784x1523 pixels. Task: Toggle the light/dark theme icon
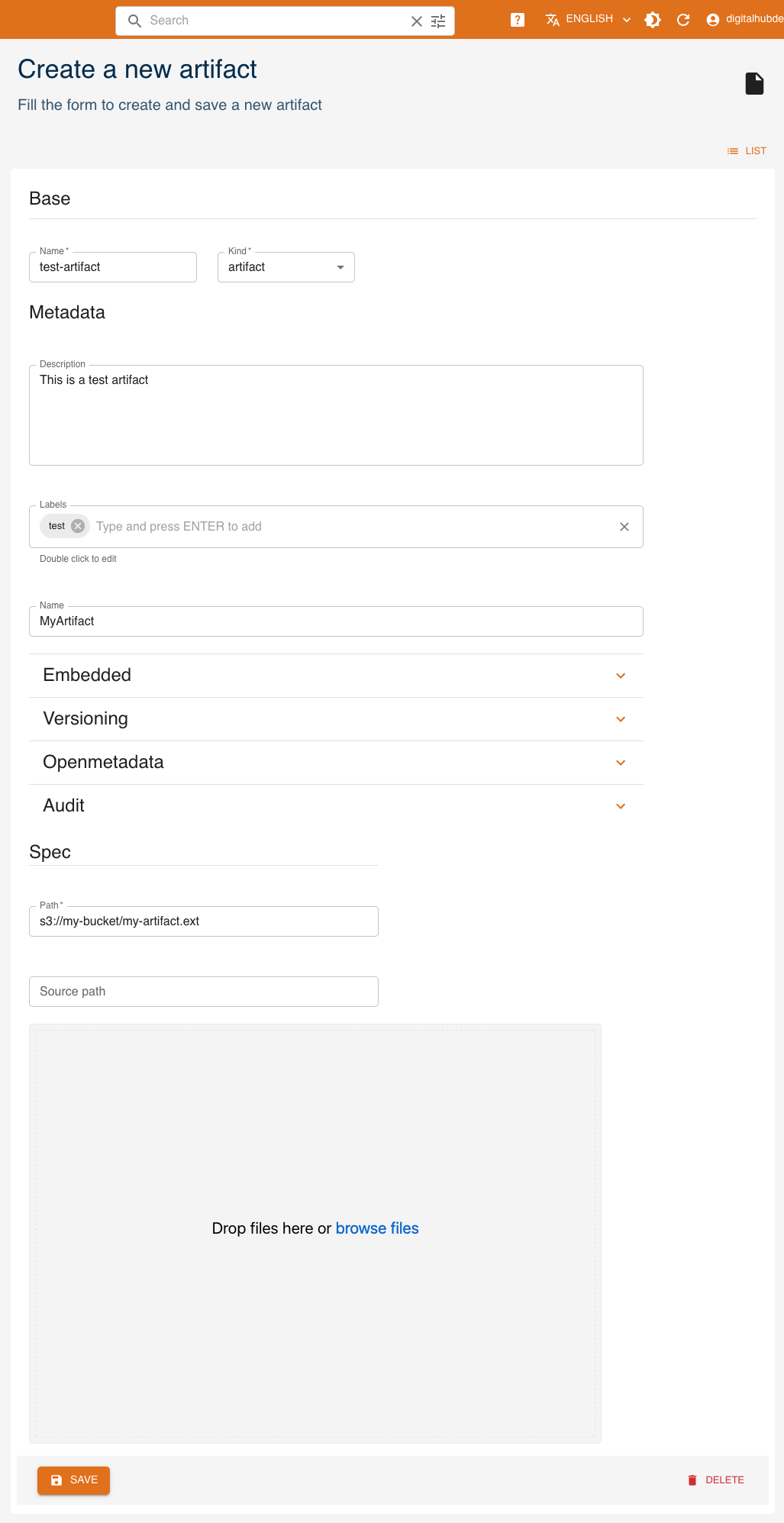653,20
